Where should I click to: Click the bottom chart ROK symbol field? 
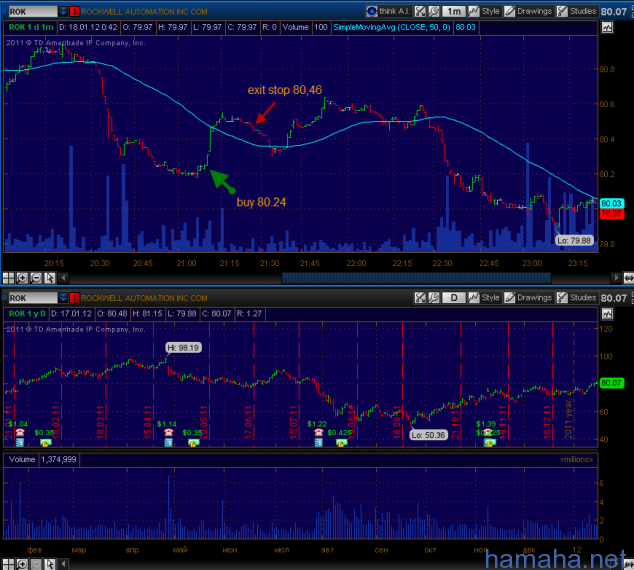[x=33, y=298]
